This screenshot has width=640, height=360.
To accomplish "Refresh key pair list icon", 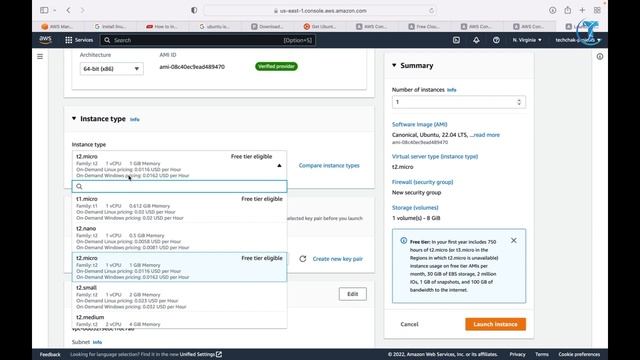I will click(302, 259).
